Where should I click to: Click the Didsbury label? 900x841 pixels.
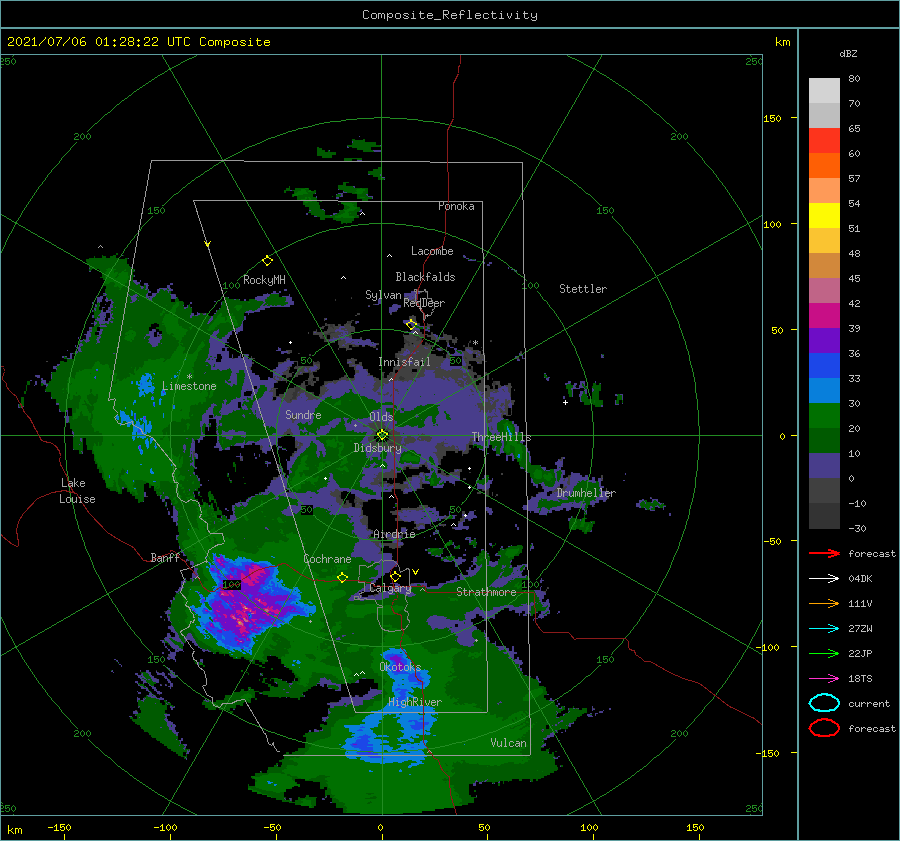point(377,448)
